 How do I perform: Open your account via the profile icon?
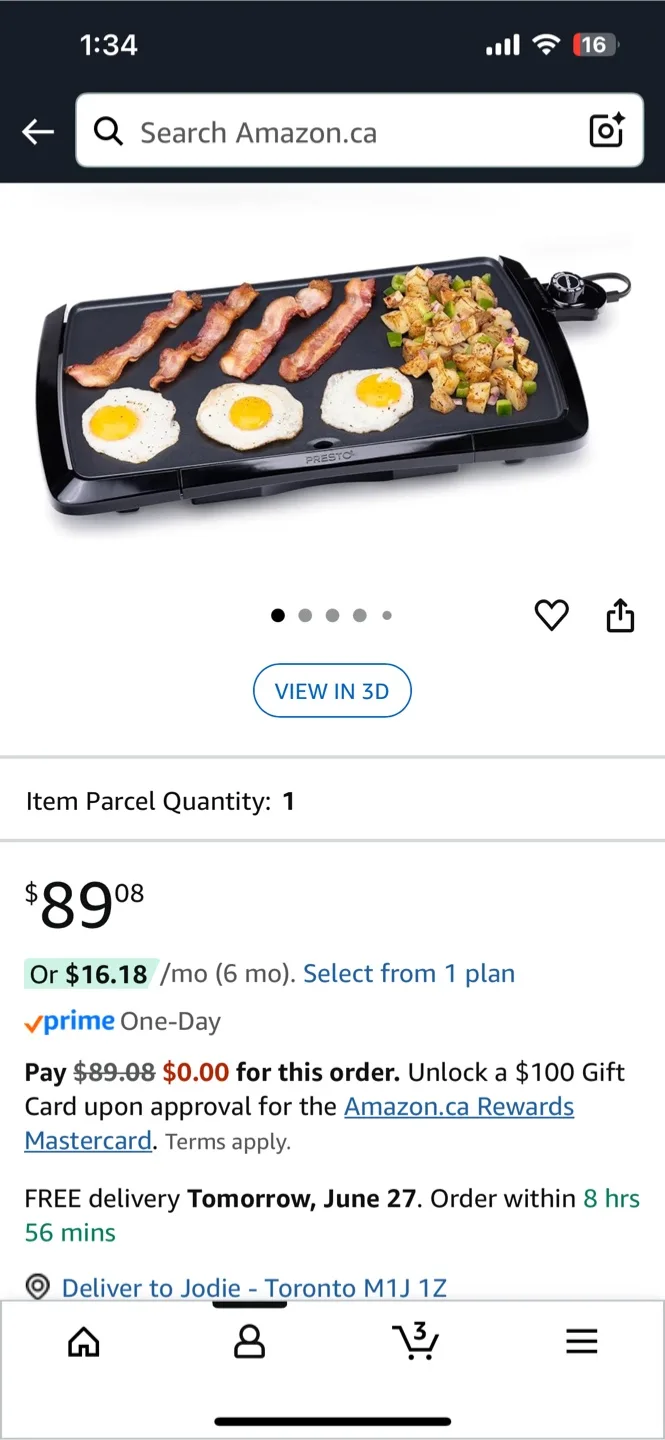click(x=249, y=1342)
